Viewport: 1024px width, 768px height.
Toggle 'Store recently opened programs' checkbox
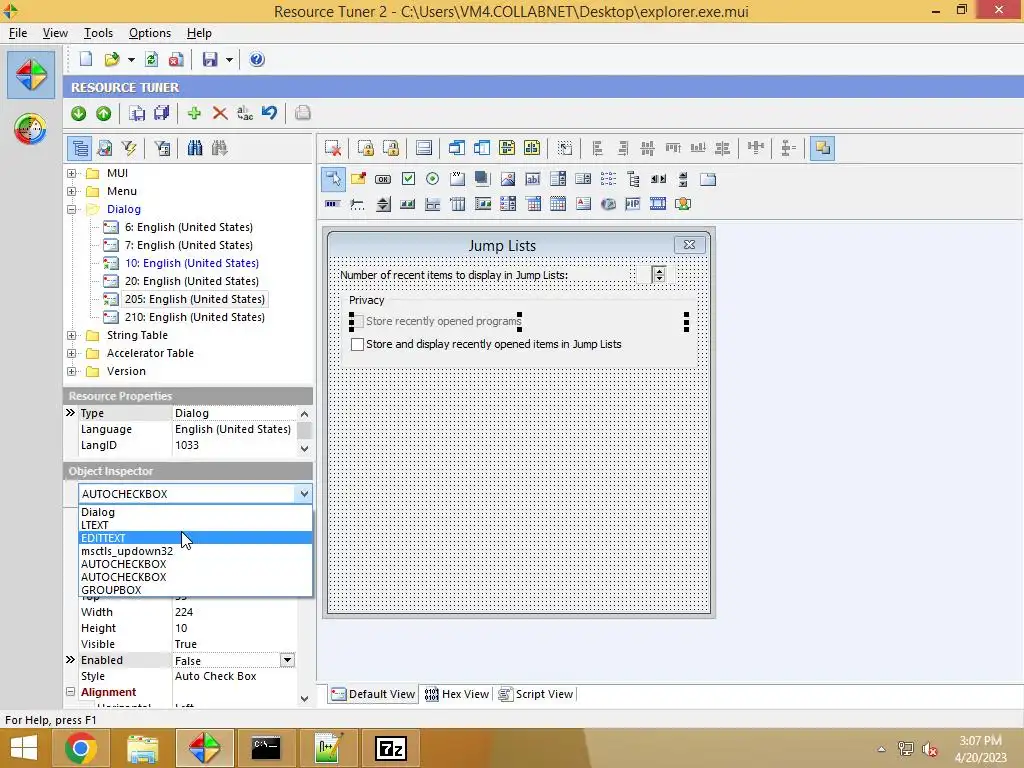click(357, 321)
